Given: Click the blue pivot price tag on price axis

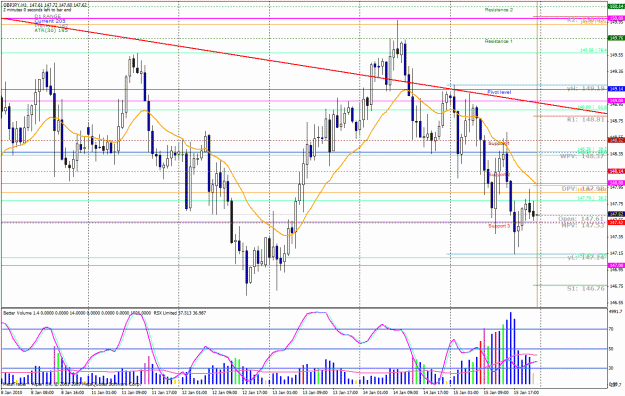Looking at the screenshot, I should tap(616, 89).
